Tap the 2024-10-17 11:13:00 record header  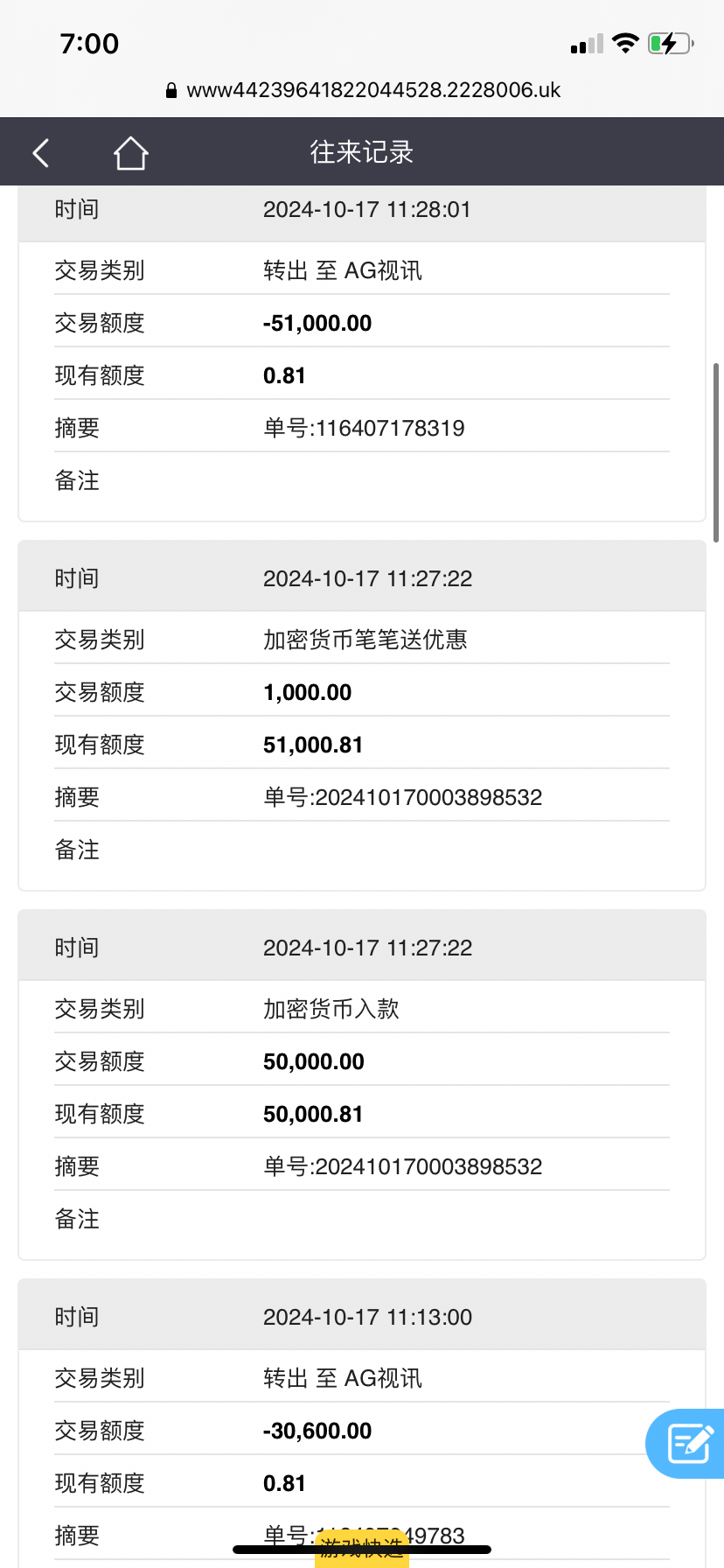(x=367, y=1317)
